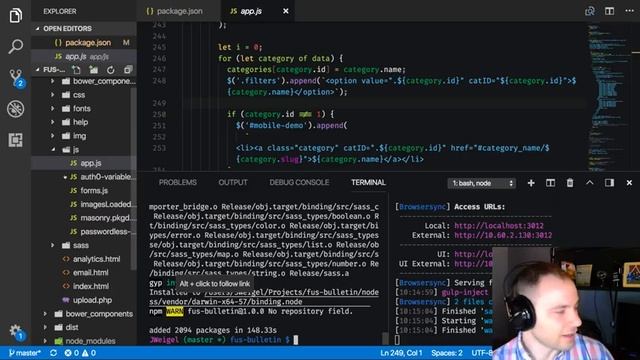Open app.js in Open Editors list
Viewport: 640px width, 360px height.
tap(84, 56)
